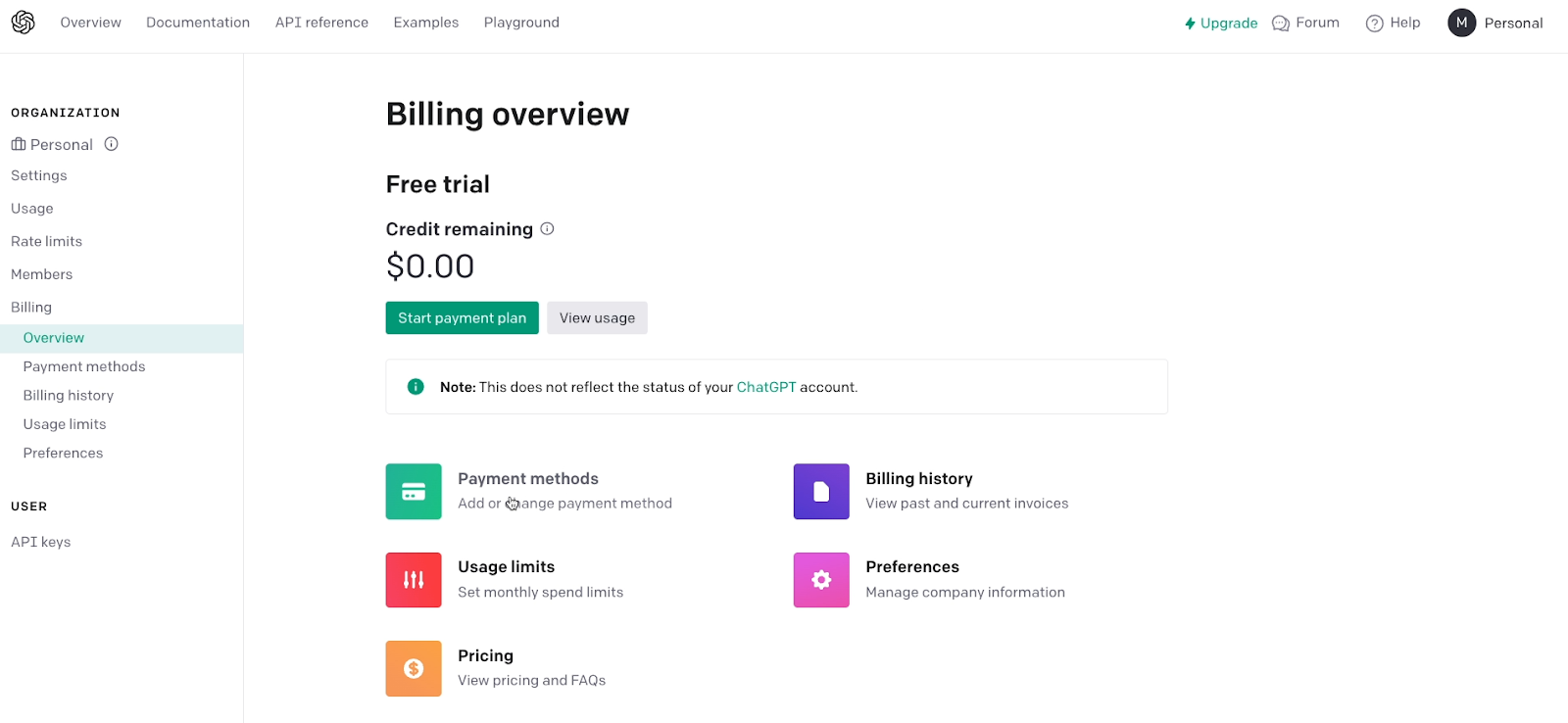Click the Upgrade lightning bolt icon
Viewport: 1568px width, 723px height.
tap(1190, 23)
